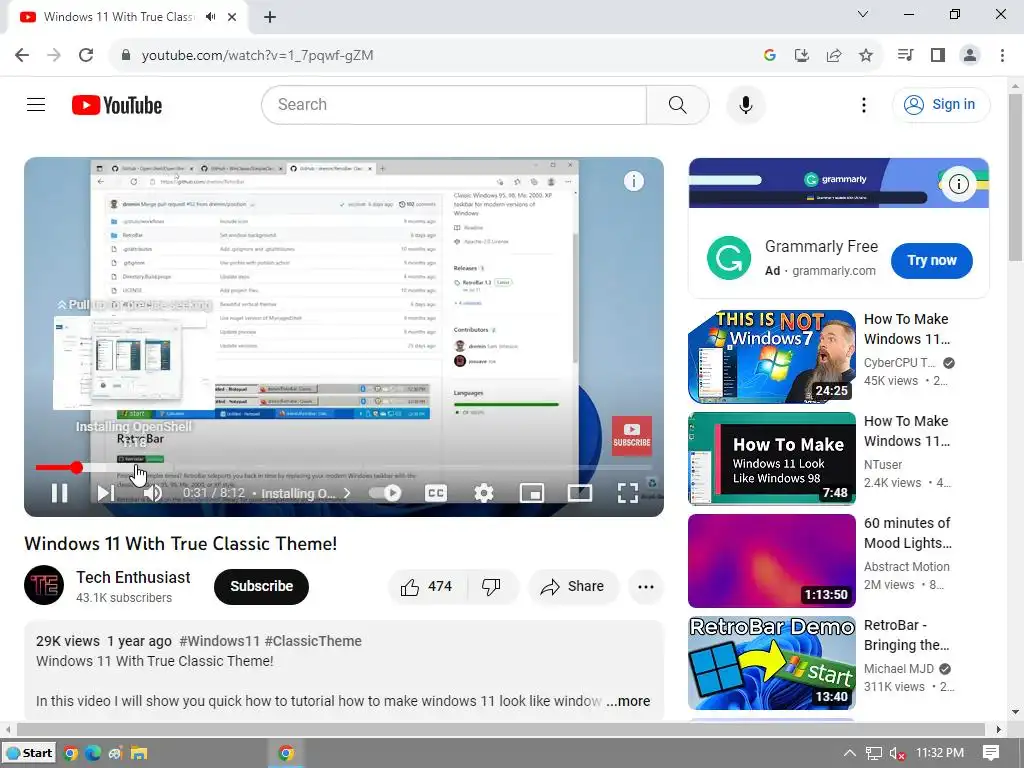Install app icon in address bar

[x=801, y=55]
